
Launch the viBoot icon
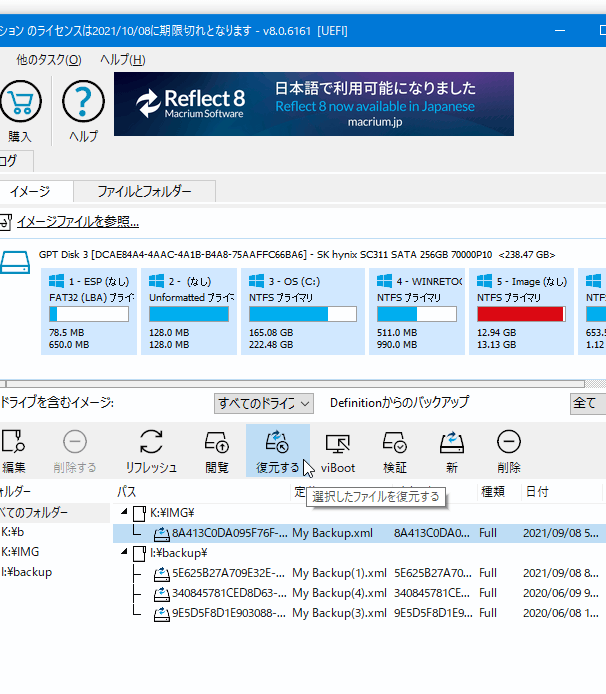pyautogui.click(x=338, y=443)
